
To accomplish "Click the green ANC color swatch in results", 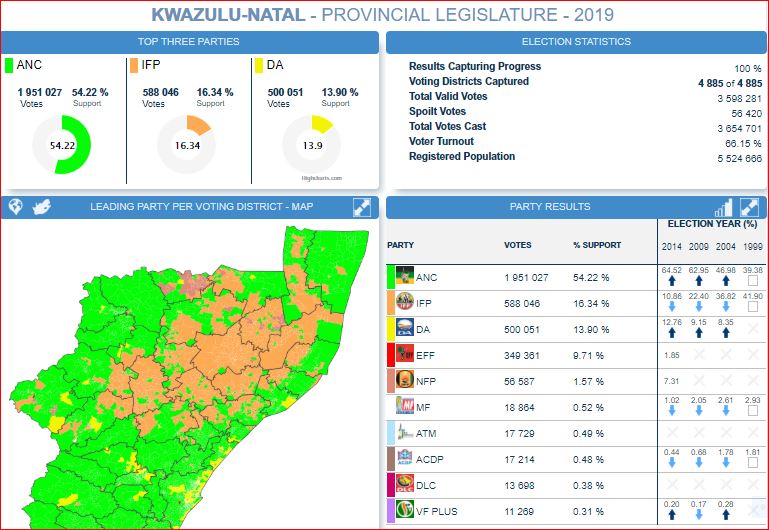I will point(391,277).
